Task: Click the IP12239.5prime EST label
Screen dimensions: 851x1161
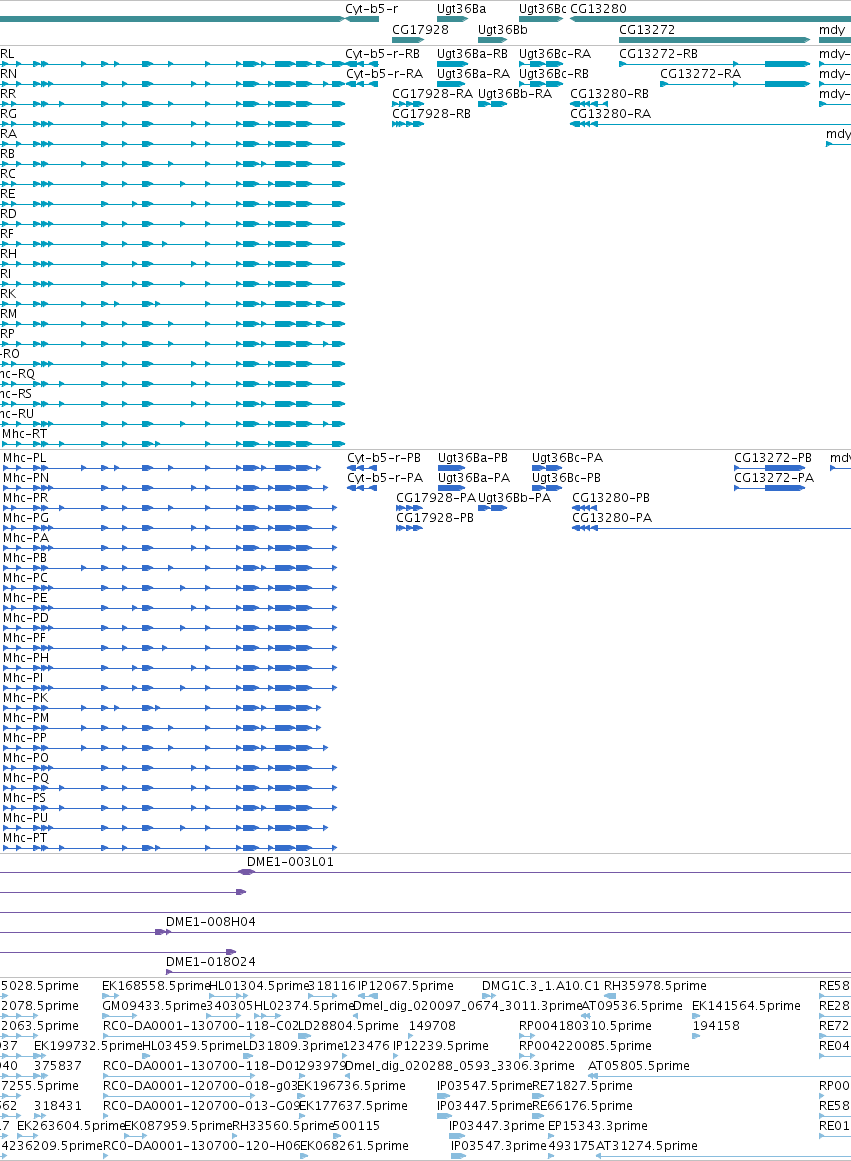Action: pos(441,1046)
